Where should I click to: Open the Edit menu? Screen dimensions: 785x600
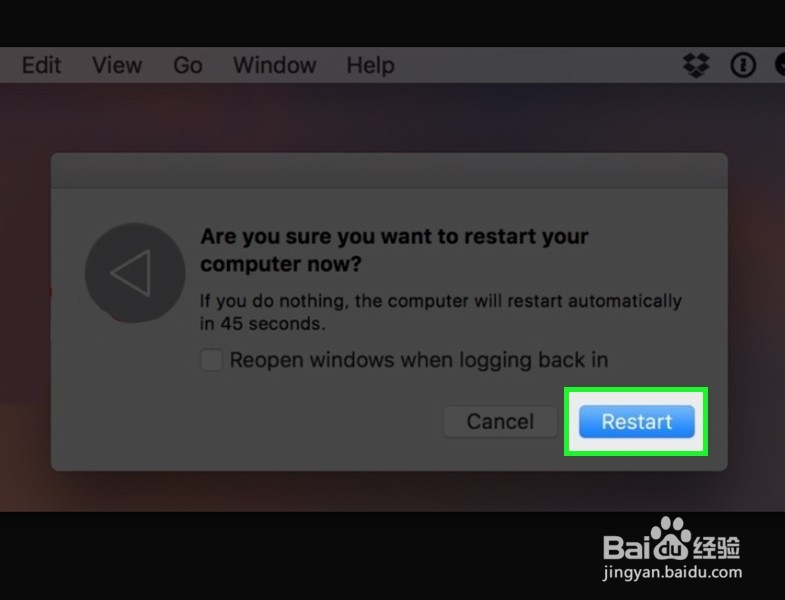click(41, 65)
